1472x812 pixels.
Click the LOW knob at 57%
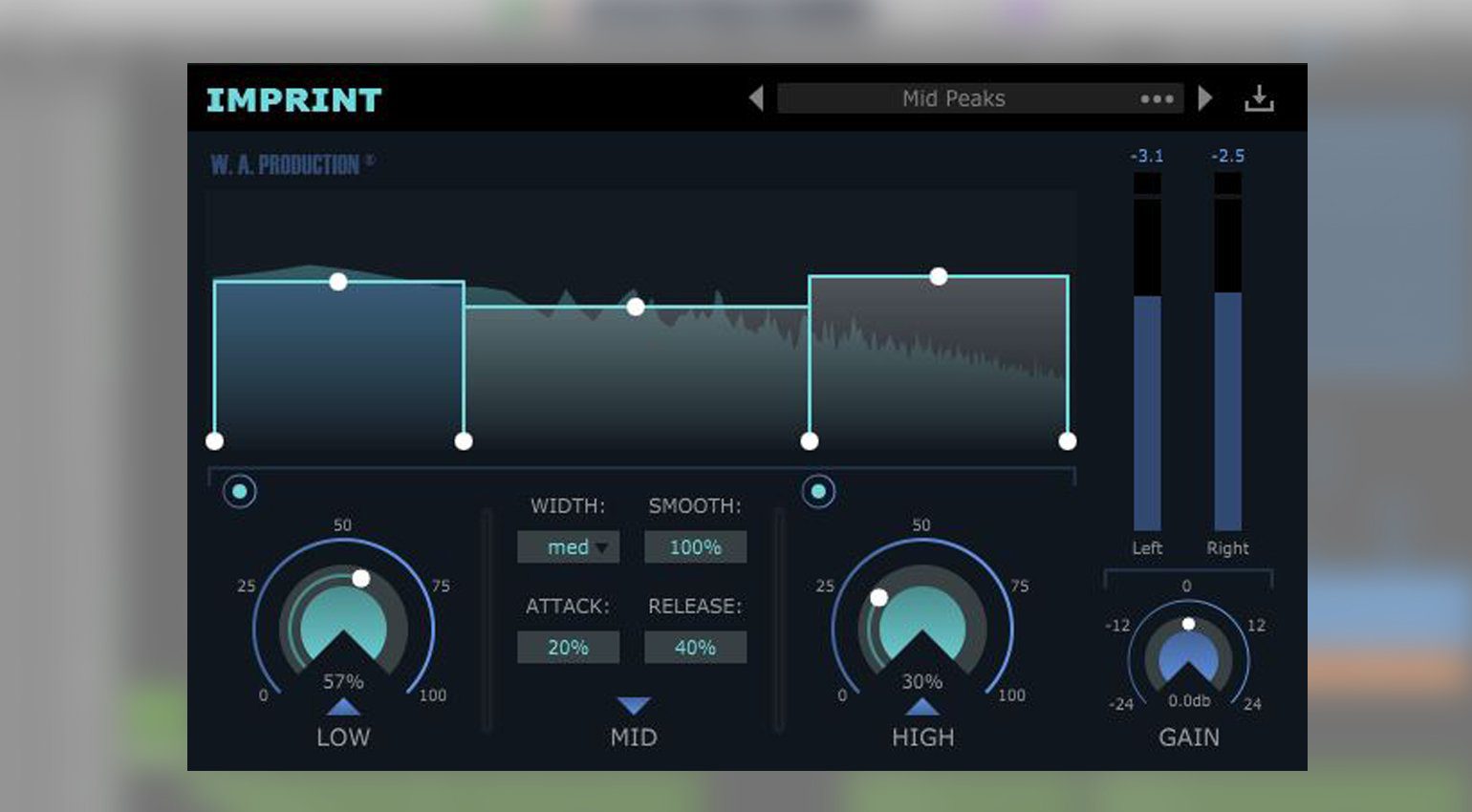343,626
